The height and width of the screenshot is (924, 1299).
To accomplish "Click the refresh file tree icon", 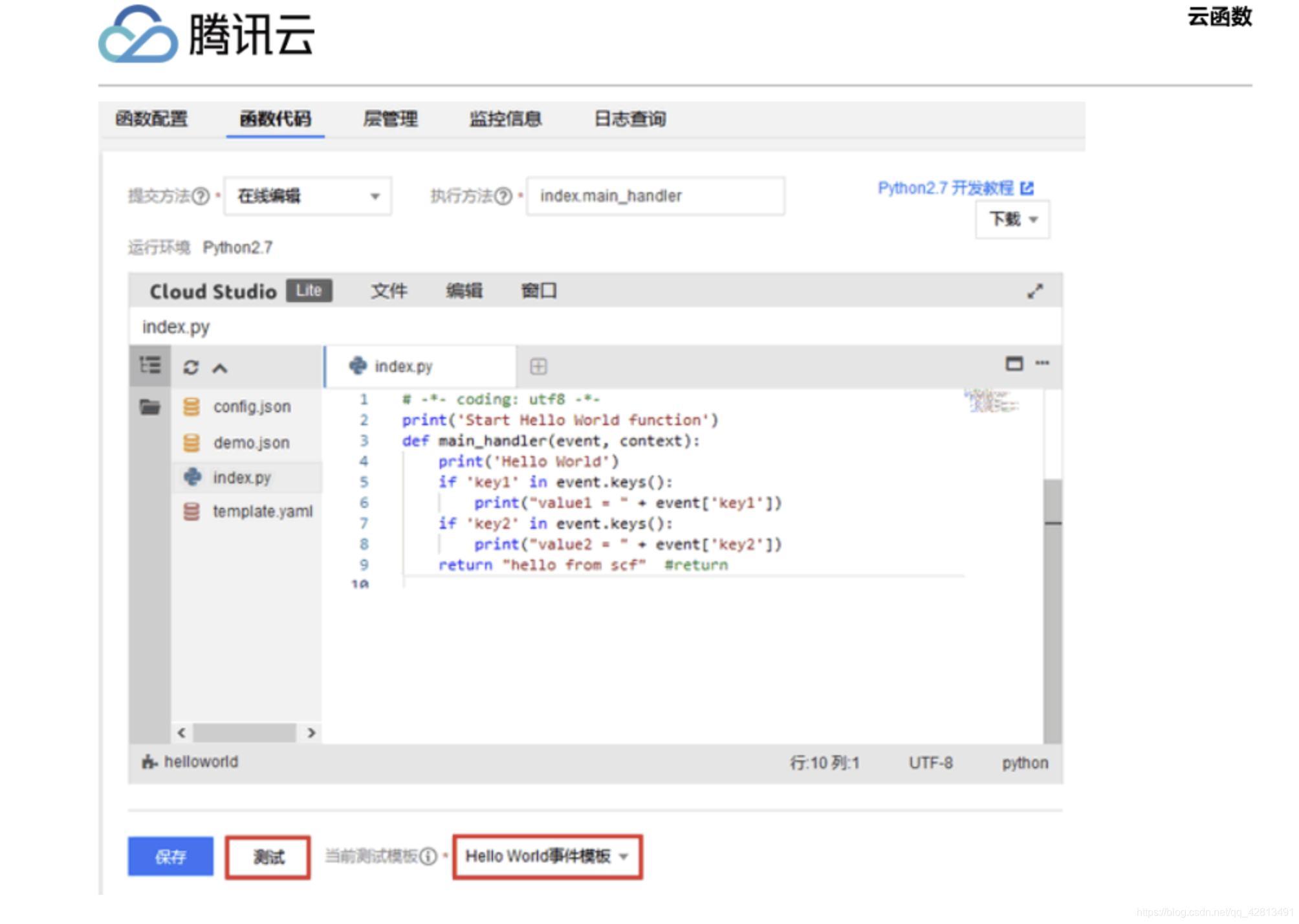I will tap(191, 368).
